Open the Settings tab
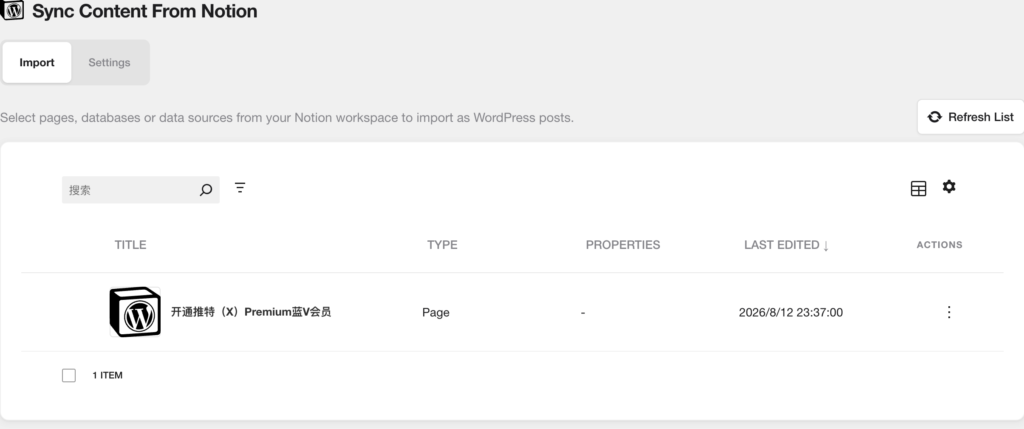Image resolution: width=1024 pixels, height=429 pixels. click(x=109, y=63)
